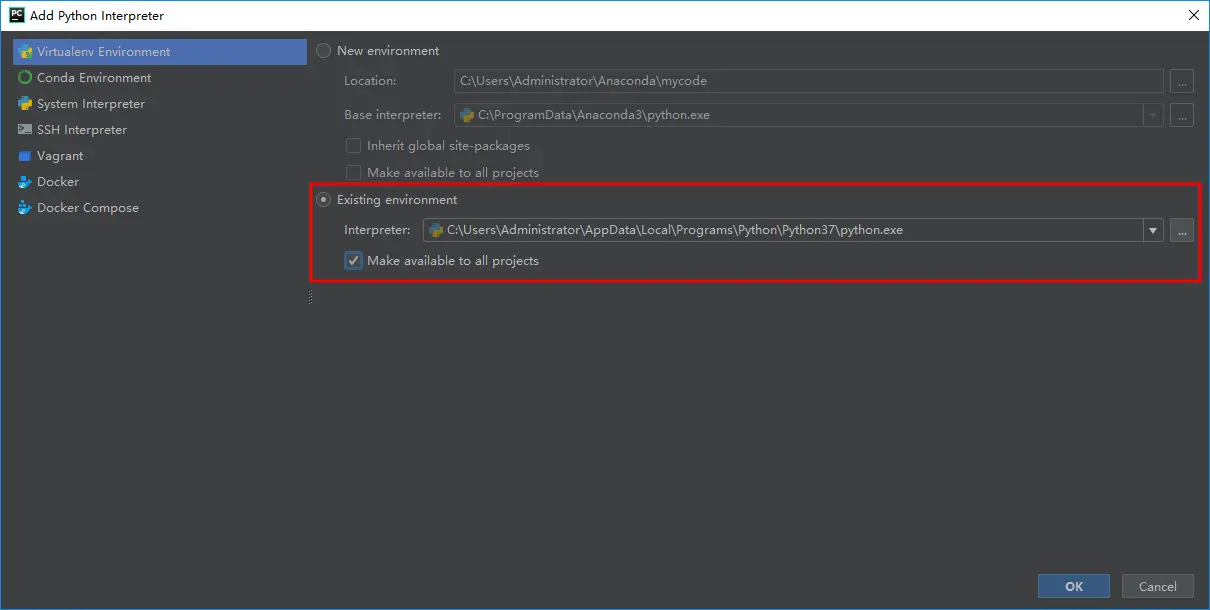Click the Cancel button
The width and height of the screenshot is (1210, 610).
coord(1158,587)
